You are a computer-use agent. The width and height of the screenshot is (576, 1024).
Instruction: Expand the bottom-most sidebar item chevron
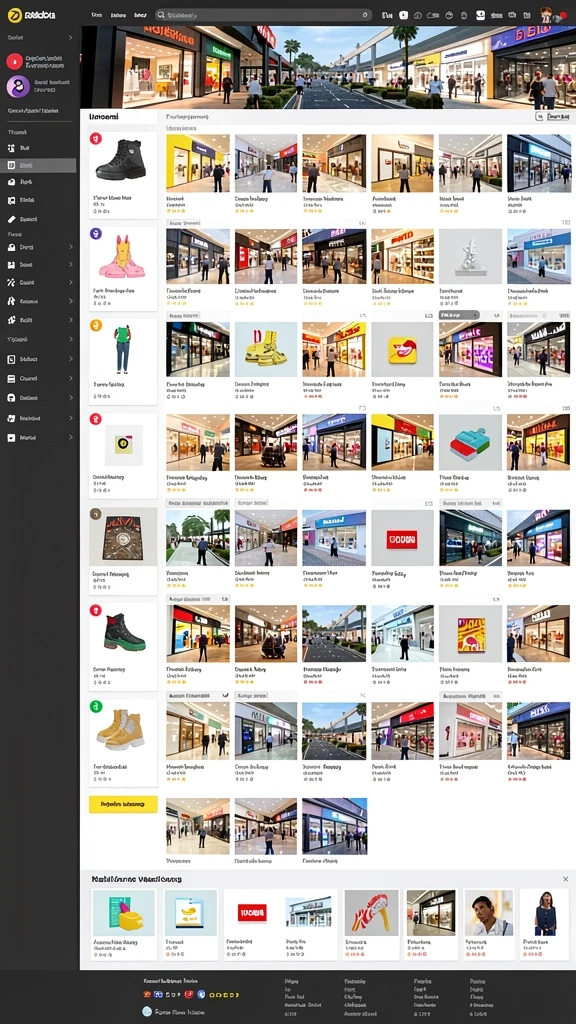coord(71,438)
